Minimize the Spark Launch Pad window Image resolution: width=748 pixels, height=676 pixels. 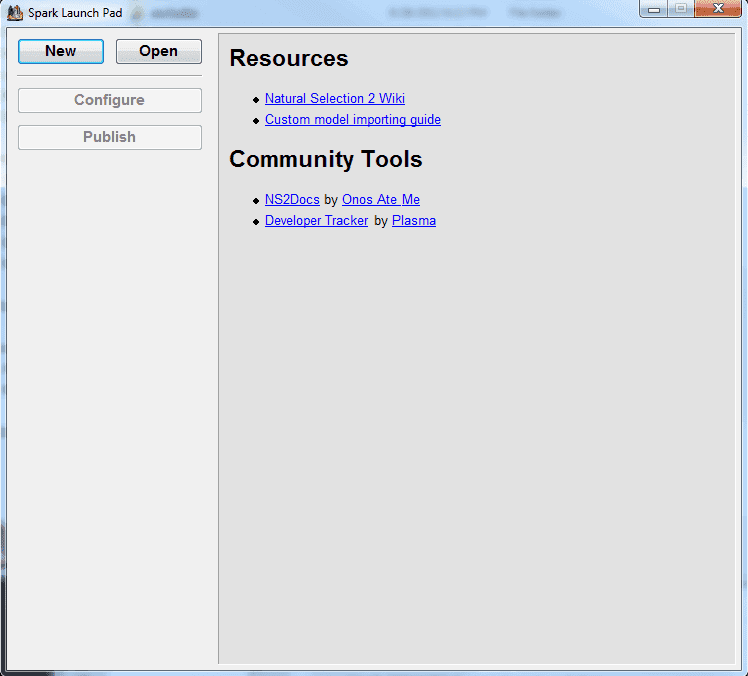655,9
